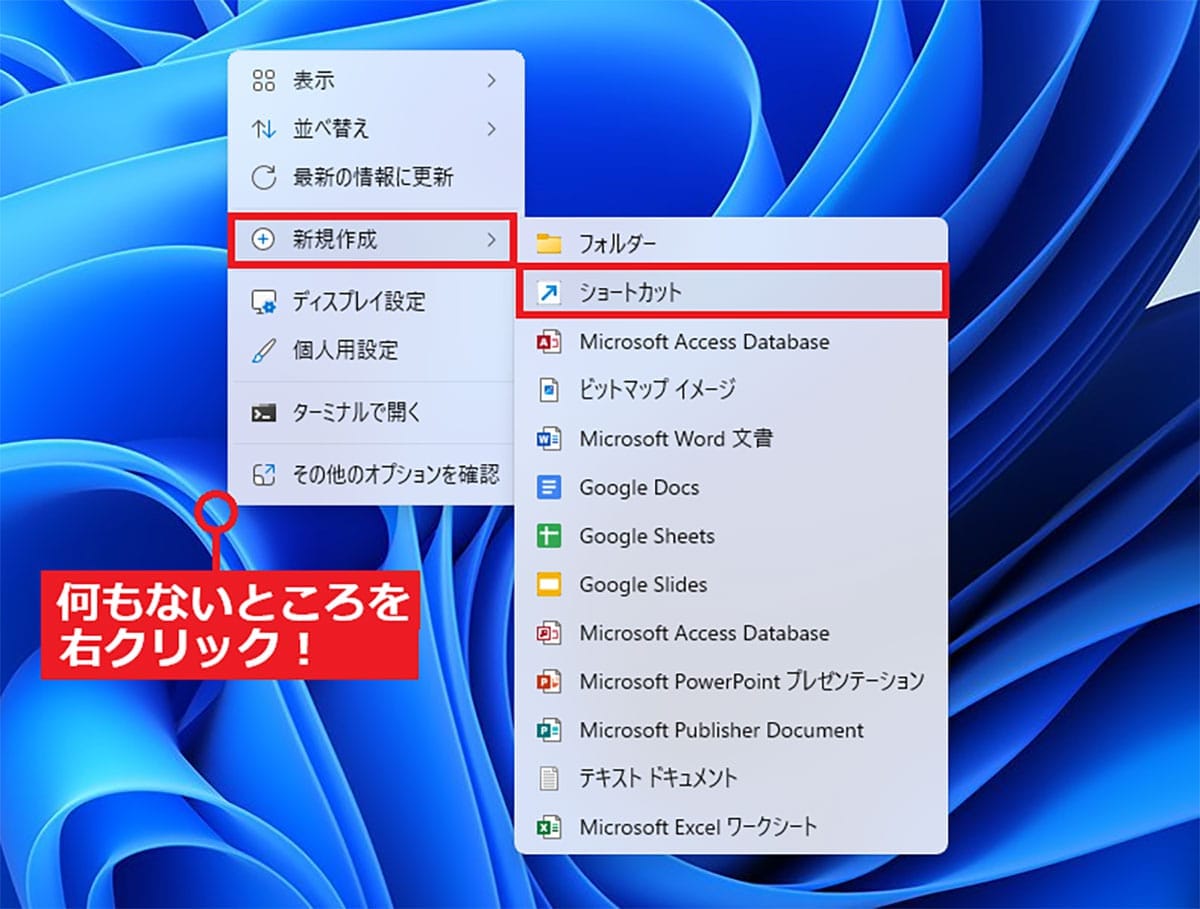Click the Microsoft Publisher document icon

[x=551, y=730]
